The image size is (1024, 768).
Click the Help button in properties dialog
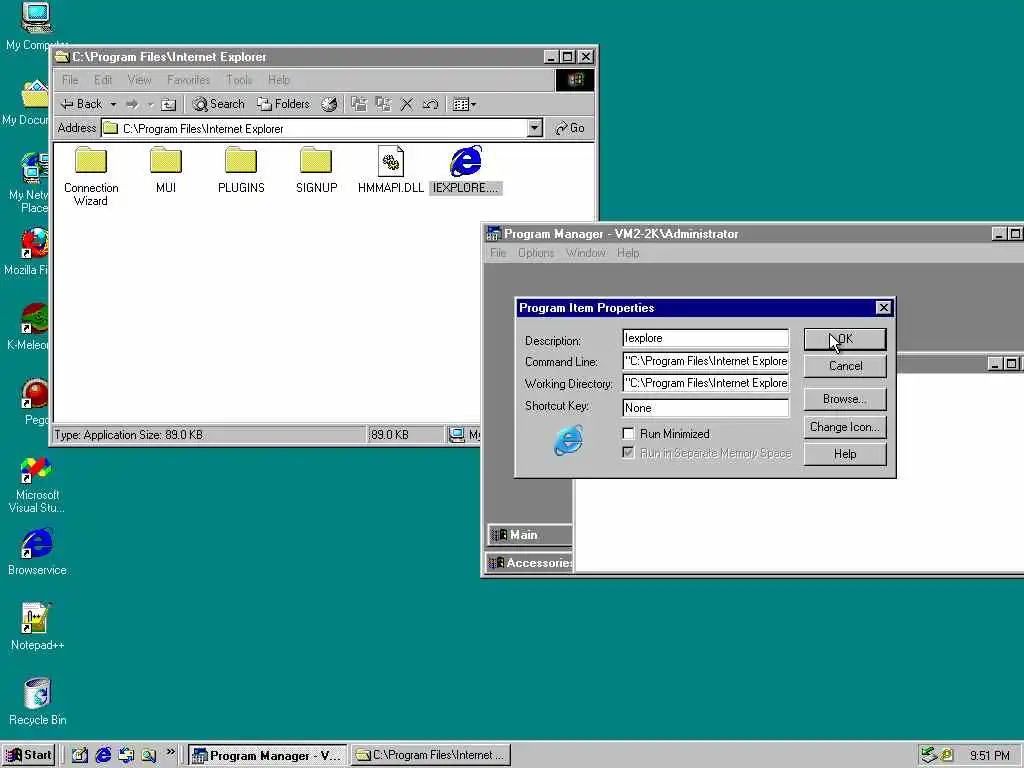pyautogui.click(x=845, y=454)
